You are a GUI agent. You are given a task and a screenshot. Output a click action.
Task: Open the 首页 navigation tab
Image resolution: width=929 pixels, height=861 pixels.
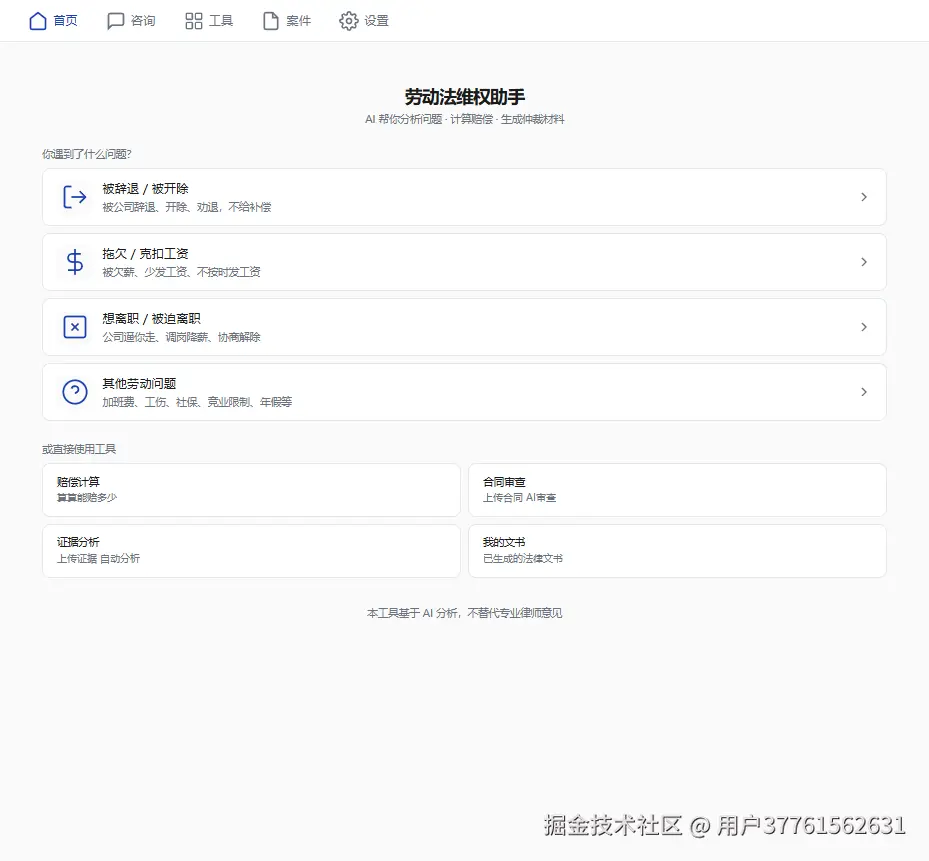coord(53,21)
